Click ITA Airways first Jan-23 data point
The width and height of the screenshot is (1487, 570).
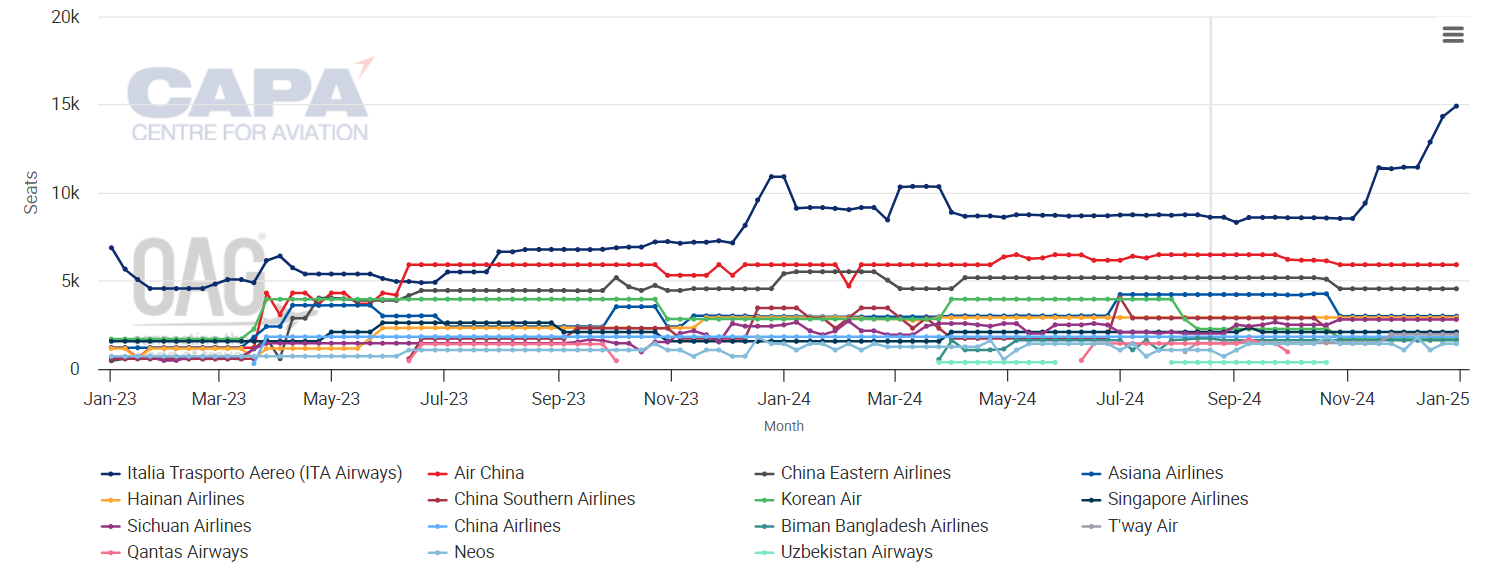pyautogui.click(x=111, y=248)
